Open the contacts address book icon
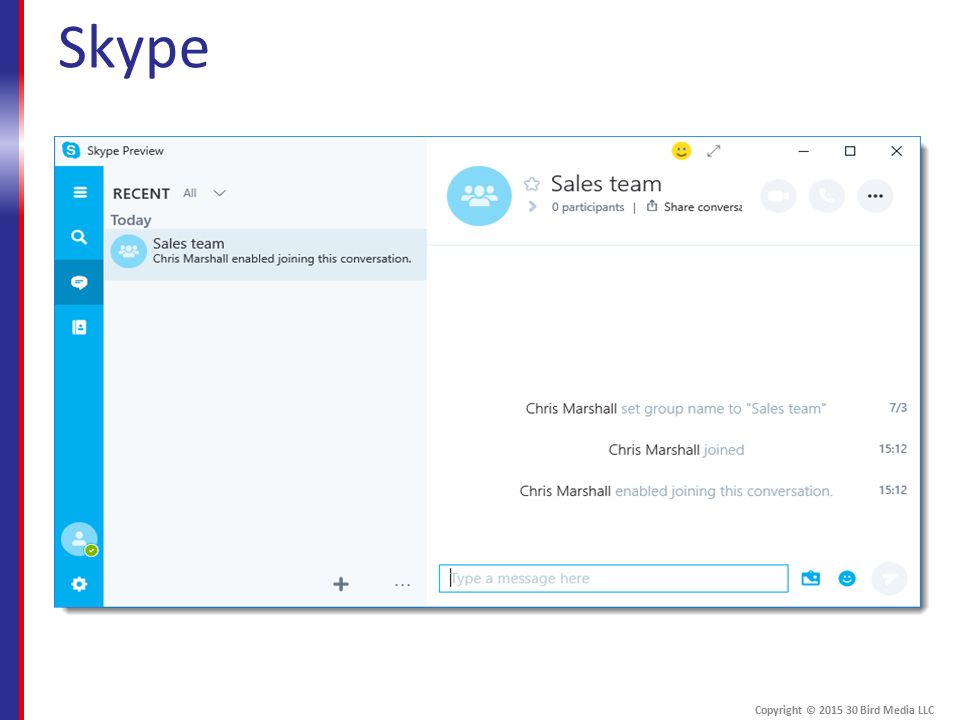The image size is (960, 720). point(79,328)
